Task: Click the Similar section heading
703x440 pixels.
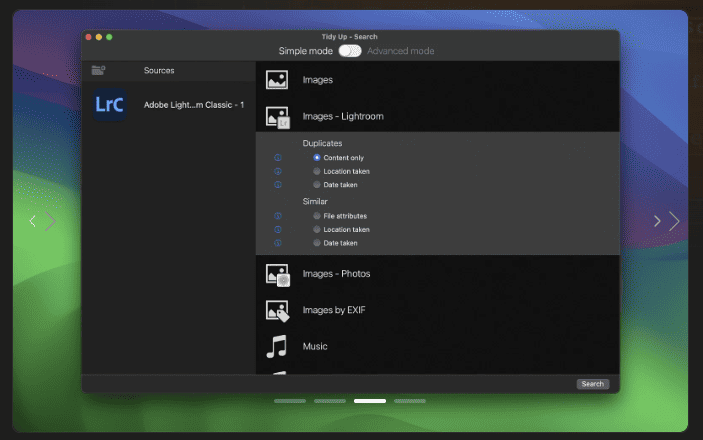Action: [x=315, y=201]
